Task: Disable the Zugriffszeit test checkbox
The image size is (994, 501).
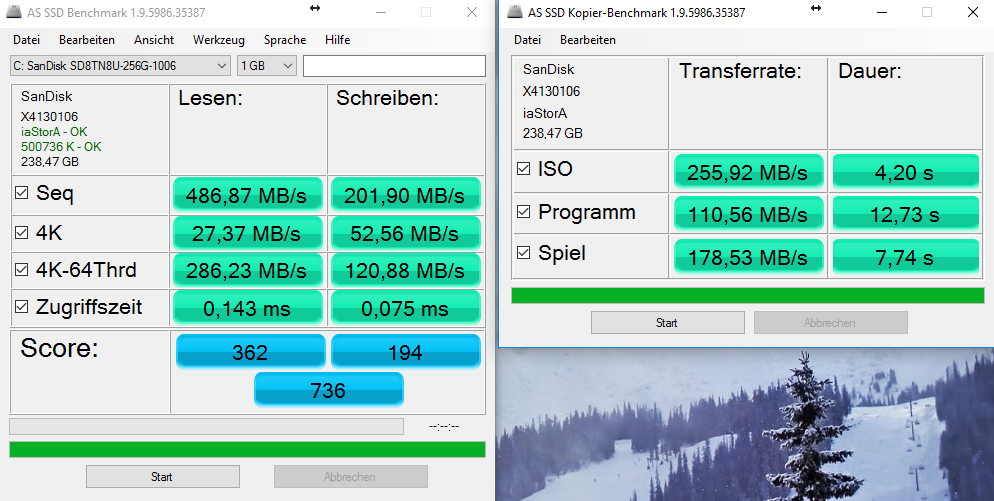Action: (x=22, y=307)
